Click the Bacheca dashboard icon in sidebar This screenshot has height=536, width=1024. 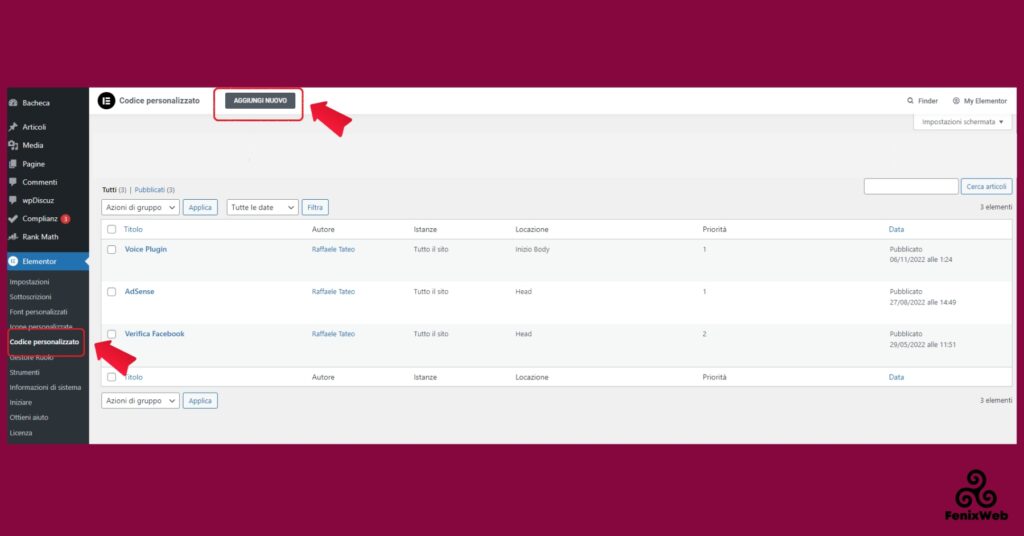[x=13, y=103]
